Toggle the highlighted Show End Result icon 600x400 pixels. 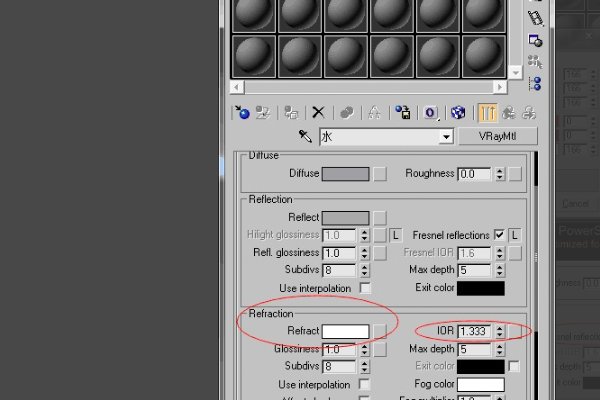[487, 113]
